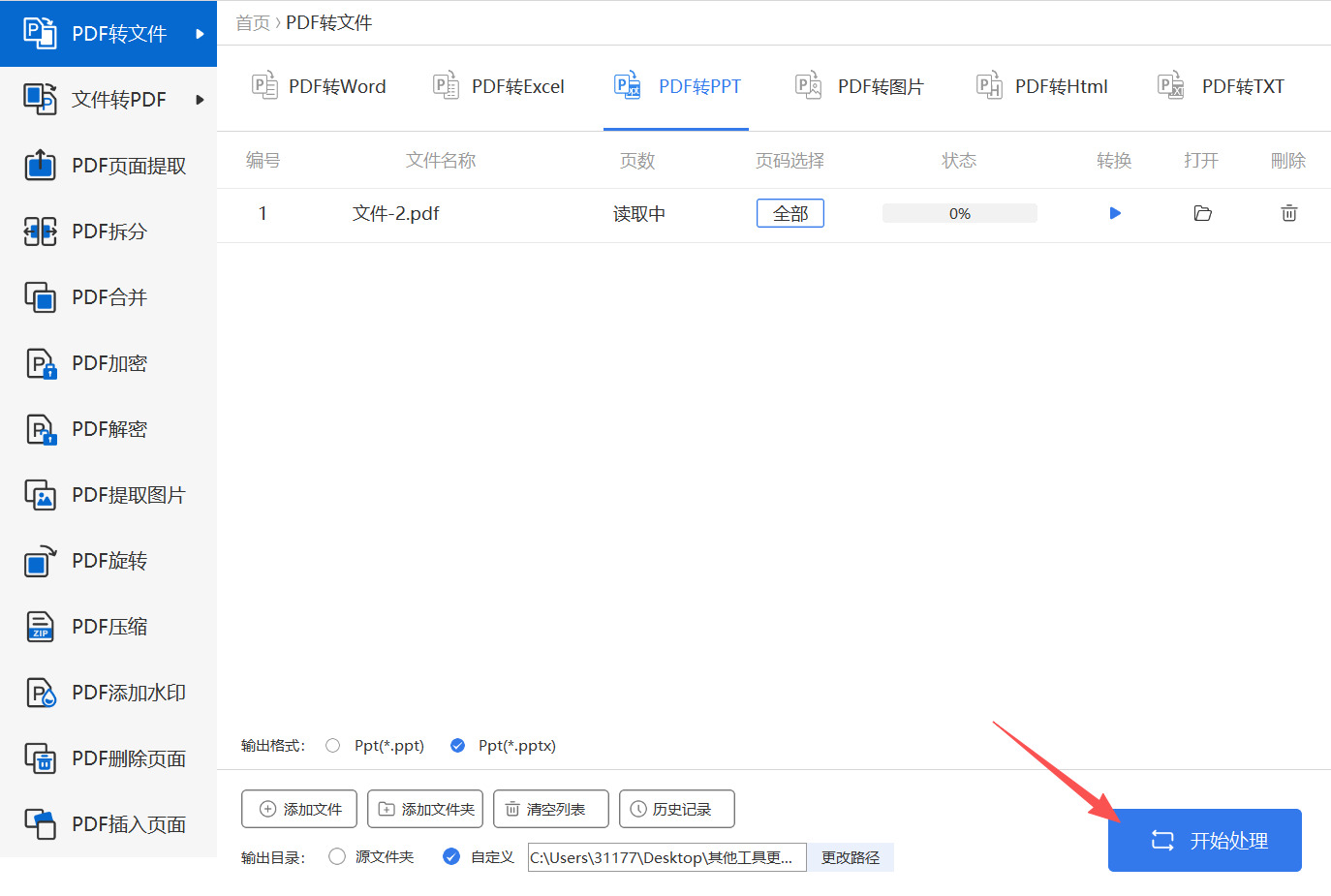Click the 开始处理 start button
The image size is (1331, 896).
tap(1205, 840)
